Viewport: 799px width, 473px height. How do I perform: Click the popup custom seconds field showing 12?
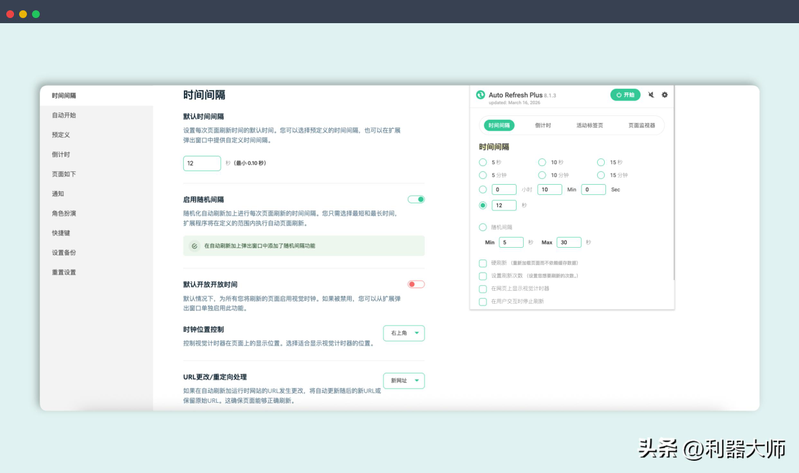(504, 205)
